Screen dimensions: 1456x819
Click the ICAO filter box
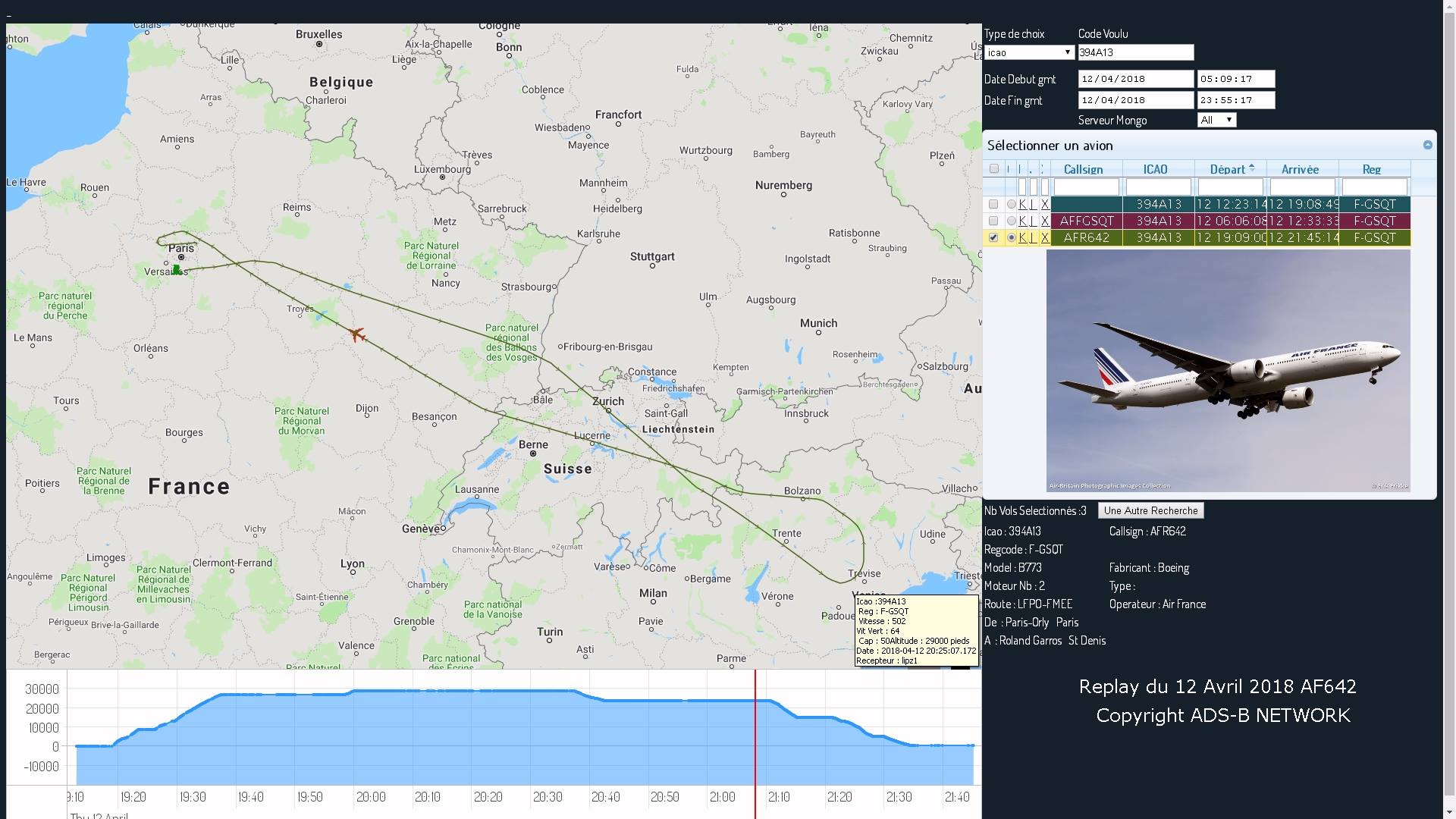[x=1158, y=187]
